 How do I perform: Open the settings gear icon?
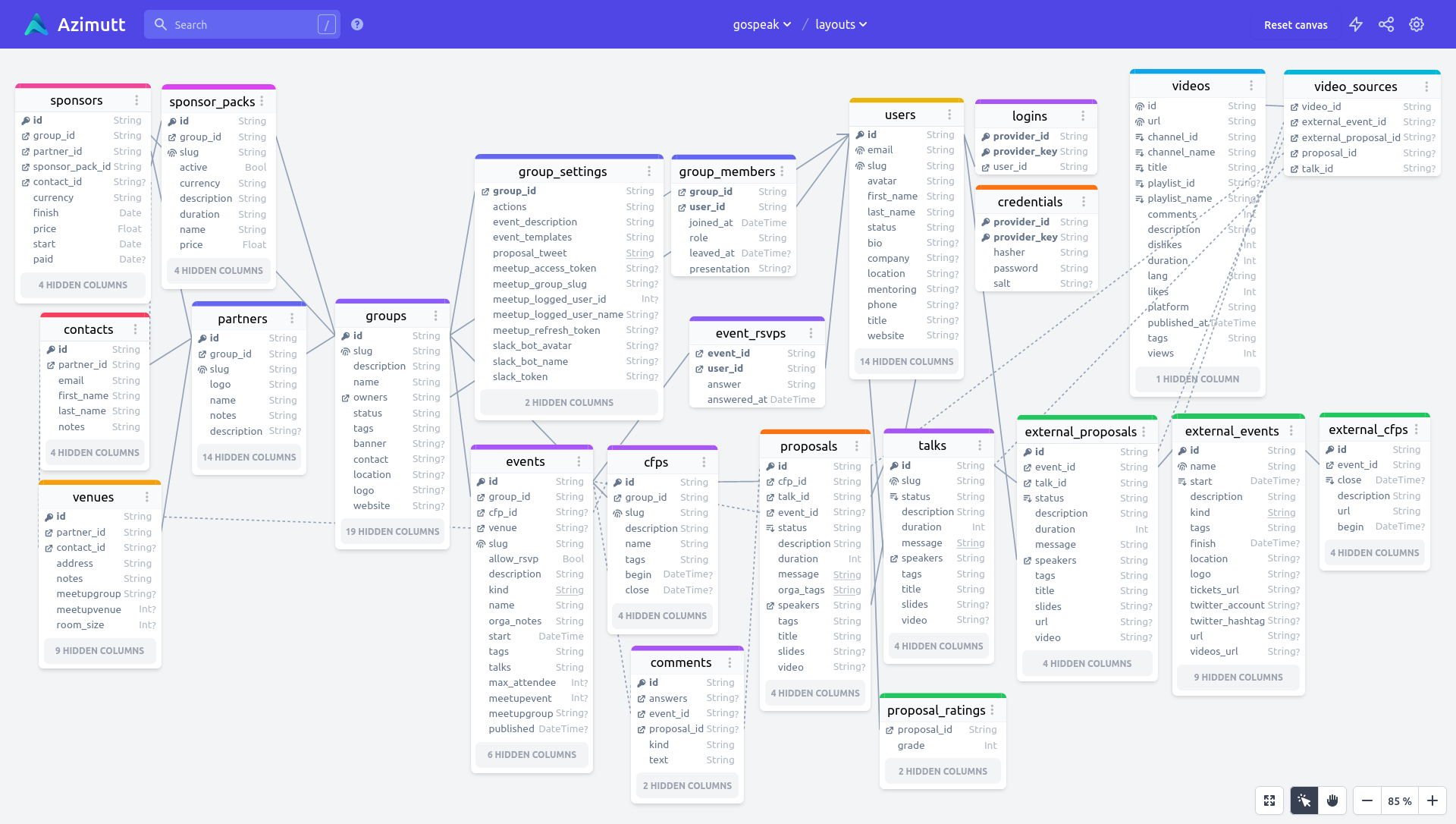point(1416,24)
